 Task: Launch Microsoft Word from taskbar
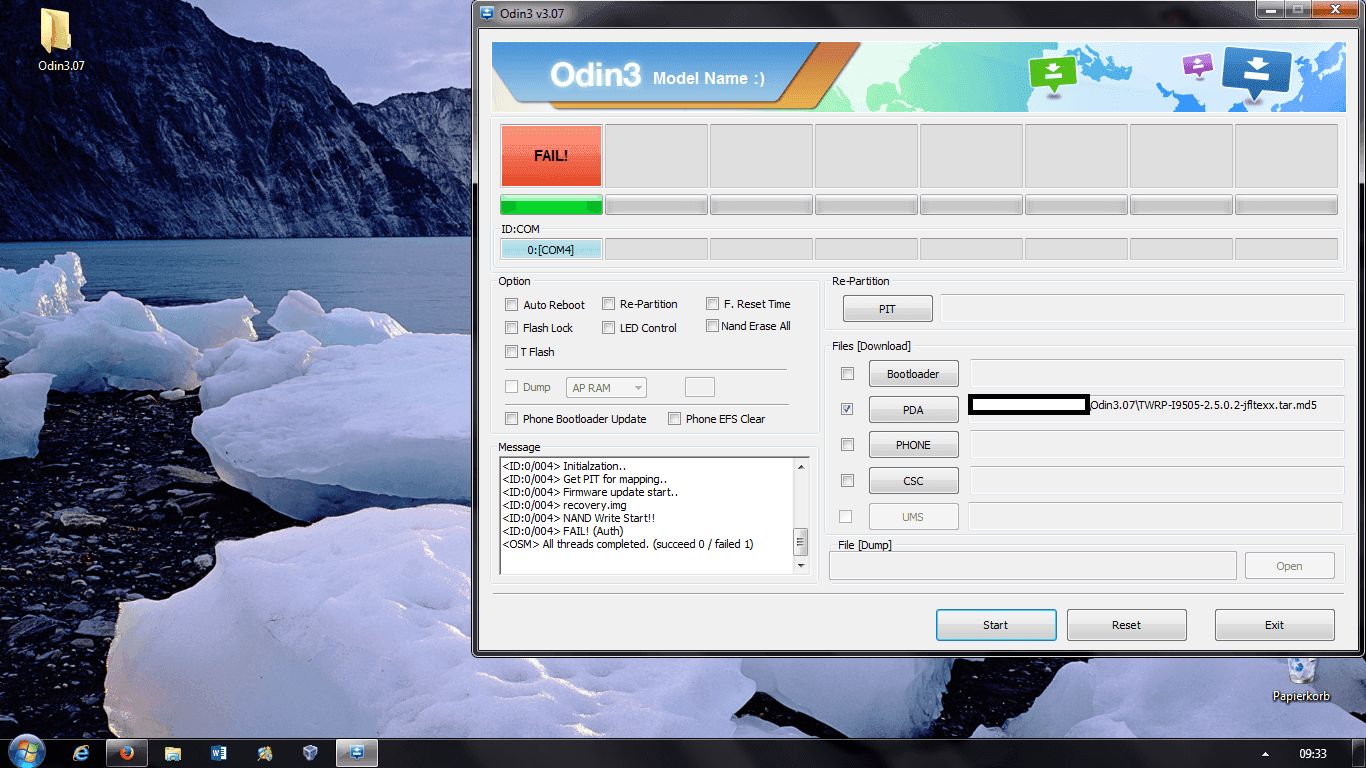tap(219, 753)
